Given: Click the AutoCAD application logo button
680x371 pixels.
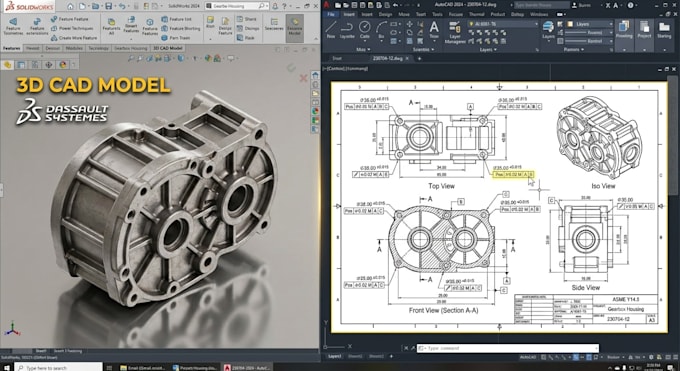Looking at the screenshot, I should (x=326, y=5).
